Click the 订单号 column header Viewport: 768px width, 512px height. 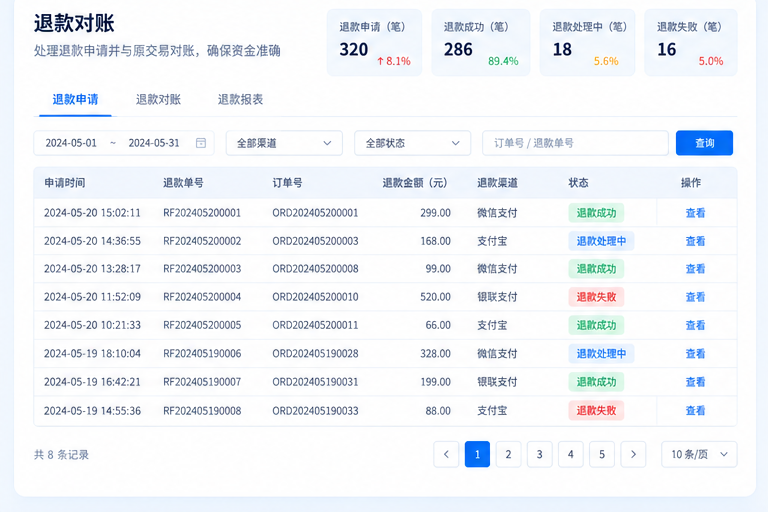(287, 183)
